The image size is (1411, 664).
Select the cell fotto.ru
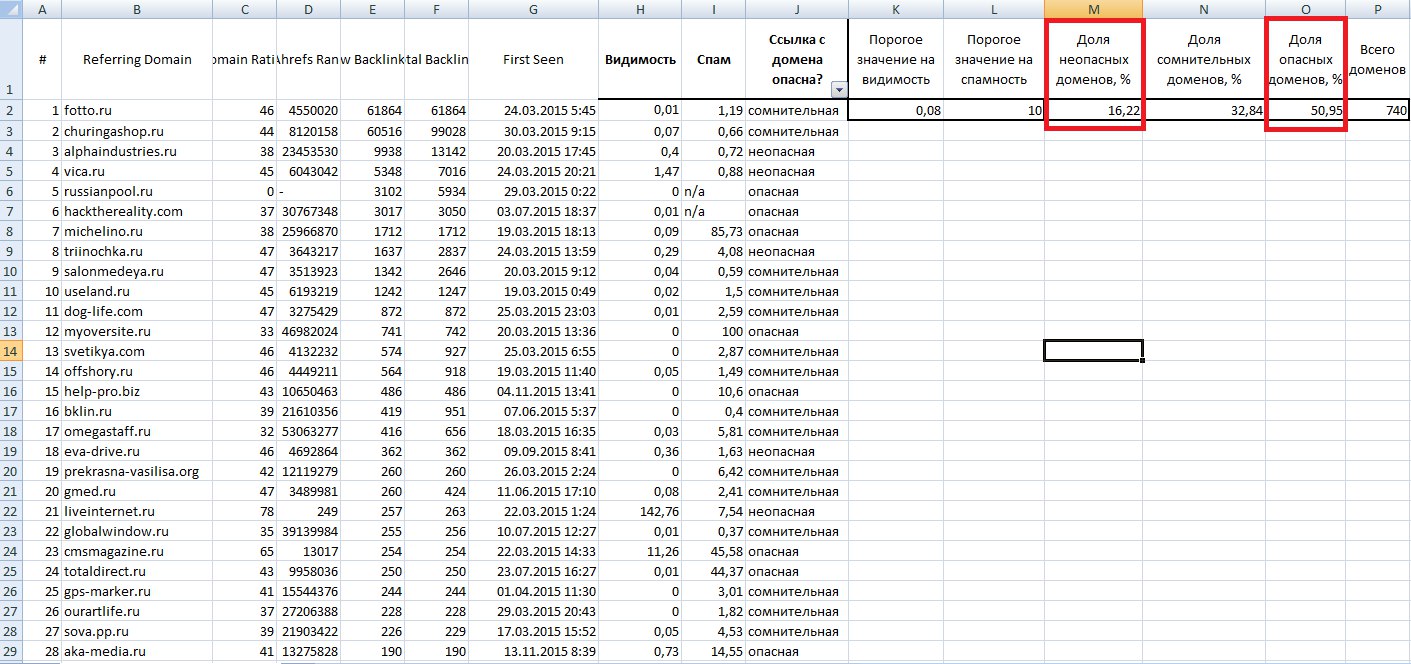click(136, 111)
